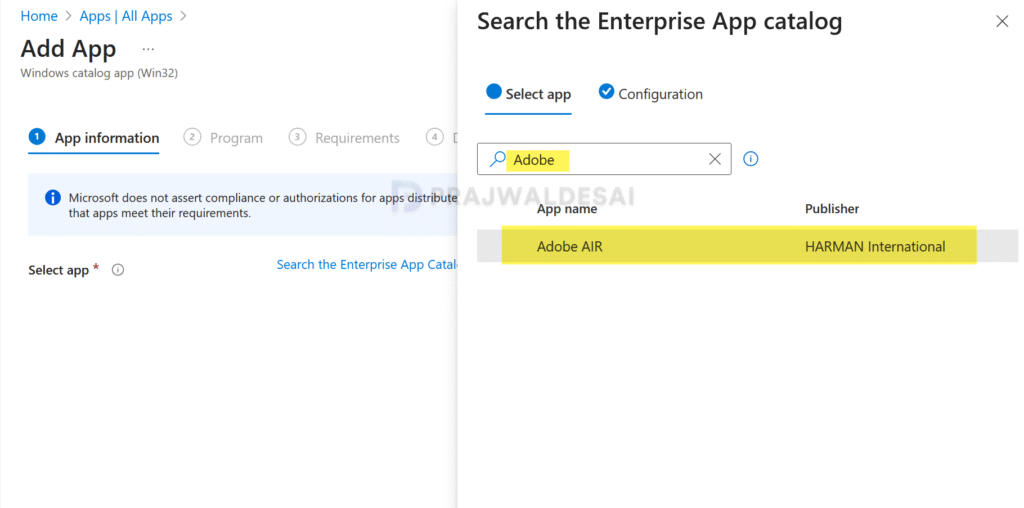Click Search the Enterprise App Catalog link
The image size is (1024, 508).
[x=366, y=264]
